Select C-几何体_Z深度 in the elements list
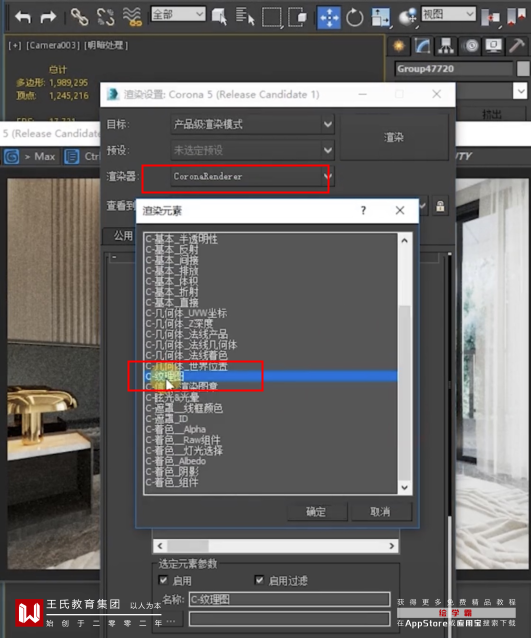Image resolution: width=531 pixels, height=638 pixels. (179, 323)
